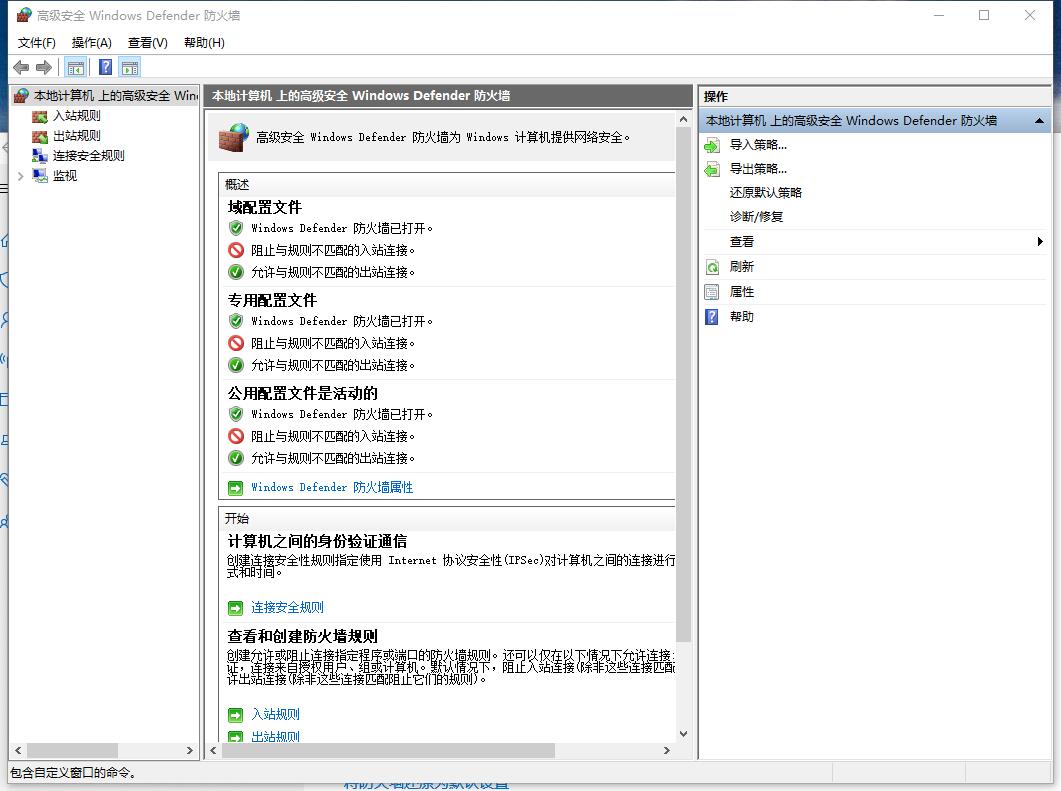Click the firewall icon in the window title bar

[x=24, y=15]
